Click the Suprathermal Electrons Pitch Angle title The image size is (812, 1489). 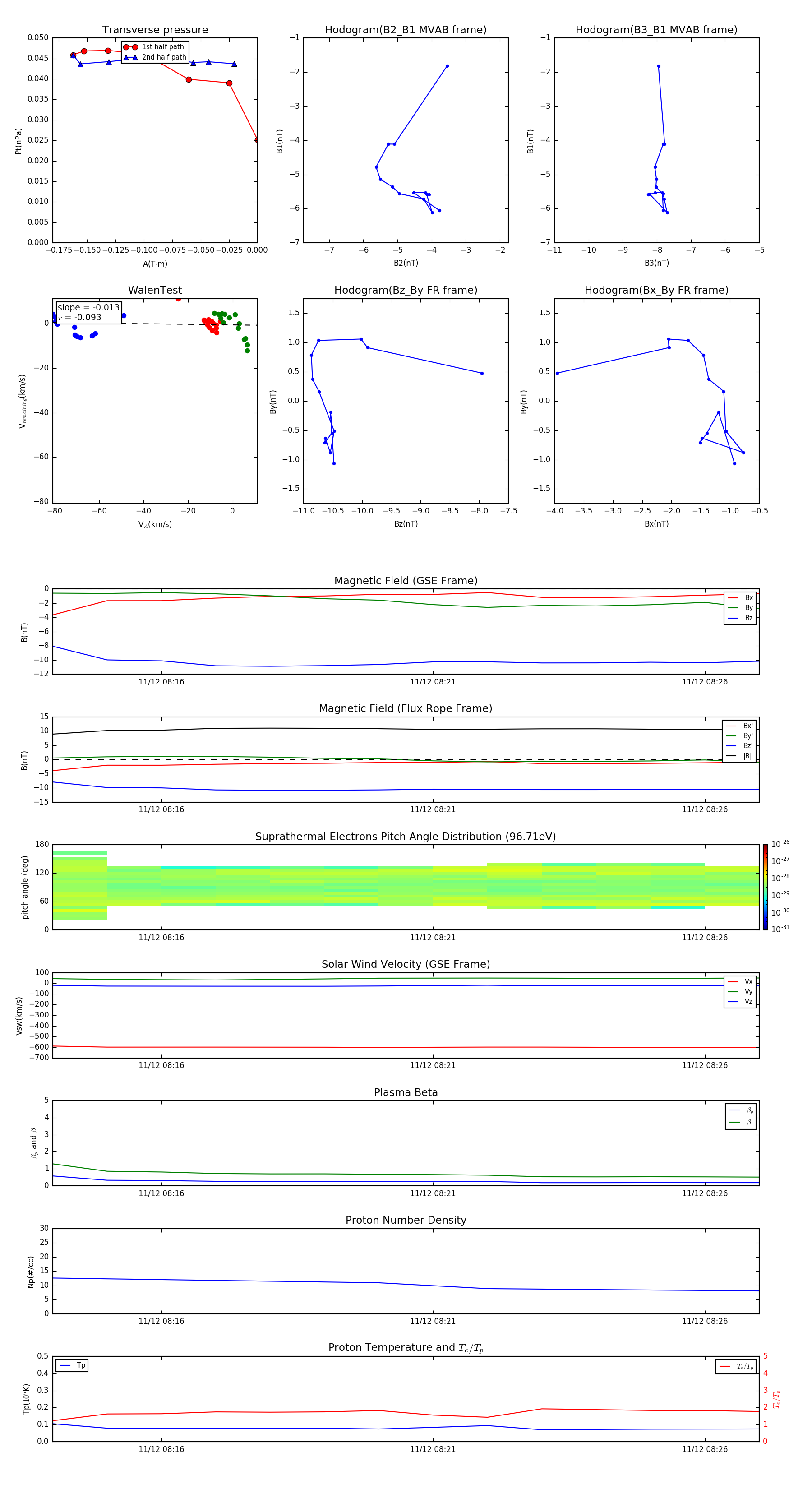click(406, 837)
